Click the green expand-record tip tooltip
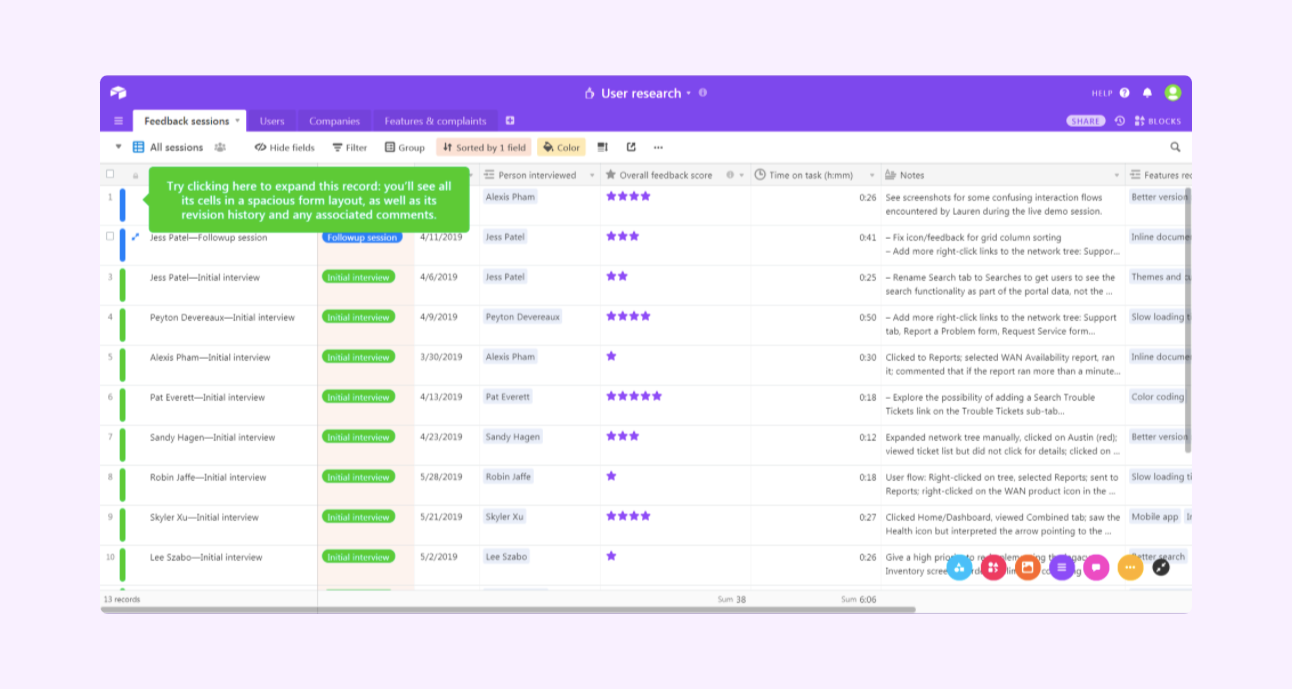The width and height of the screenshot is (1292, 689). click(309, 200)
